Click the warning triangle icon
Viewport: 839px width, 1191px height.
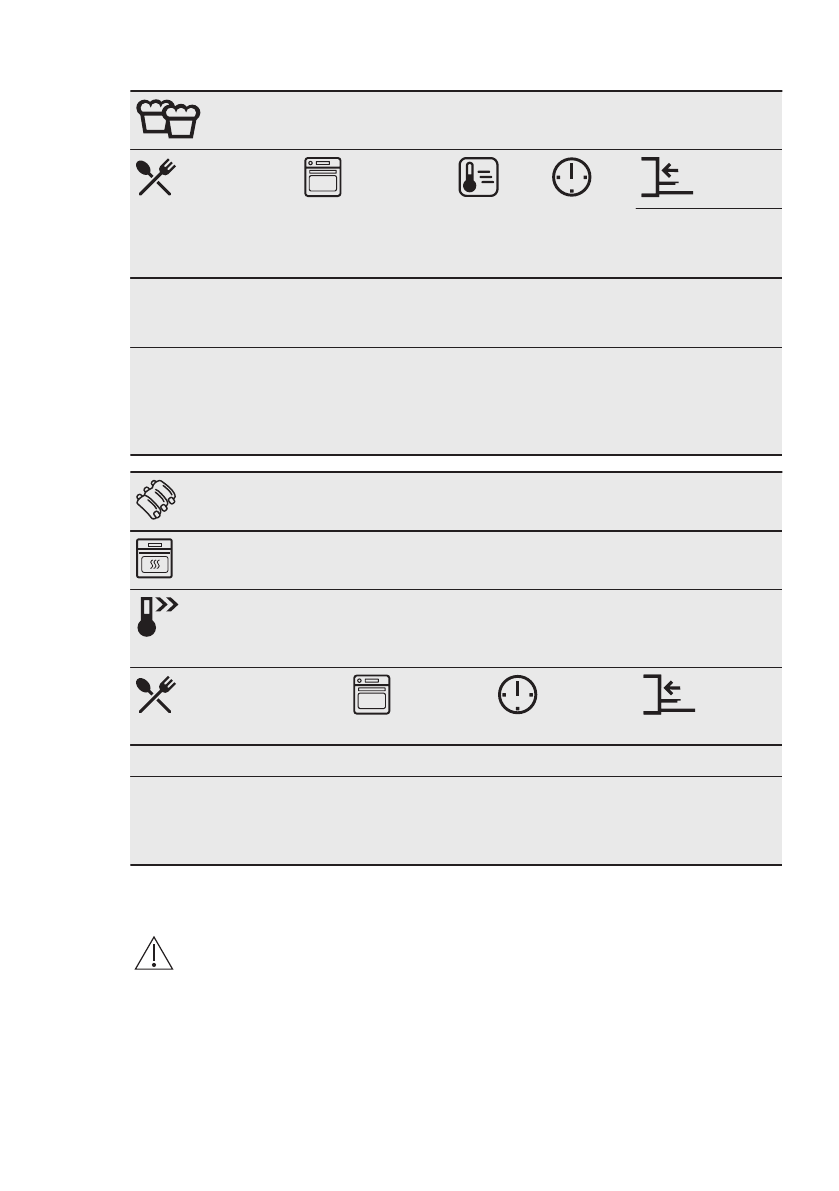click(x=154, y=954)
